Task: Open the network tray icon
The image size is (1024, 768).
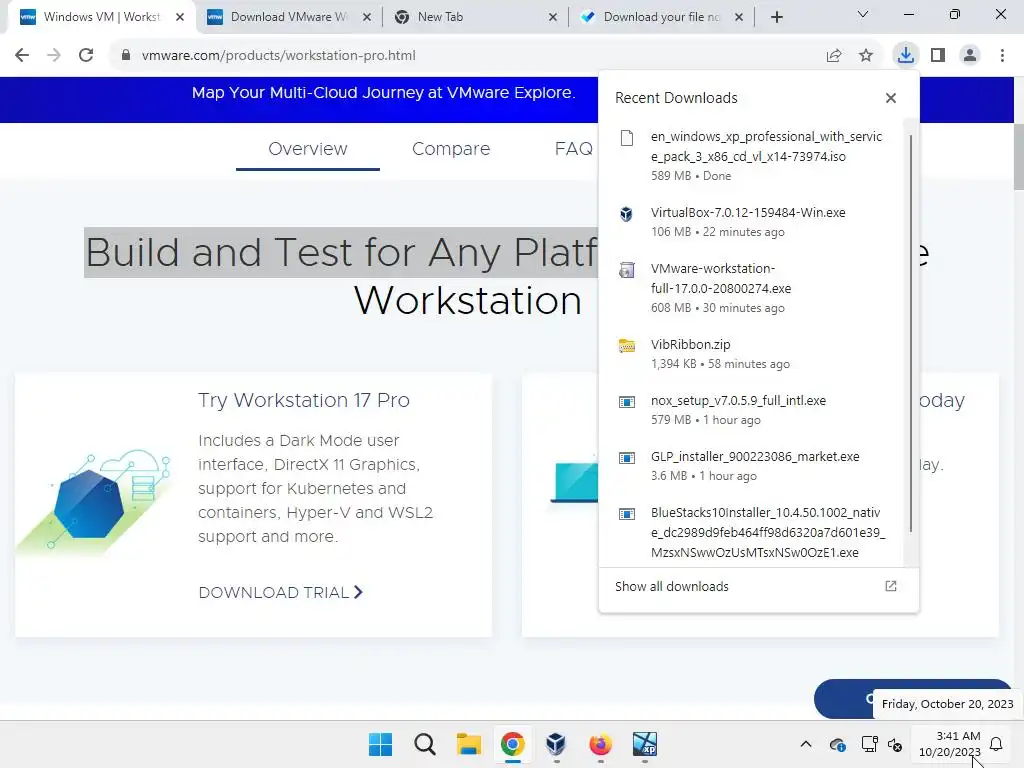Action: coord(869,744)
